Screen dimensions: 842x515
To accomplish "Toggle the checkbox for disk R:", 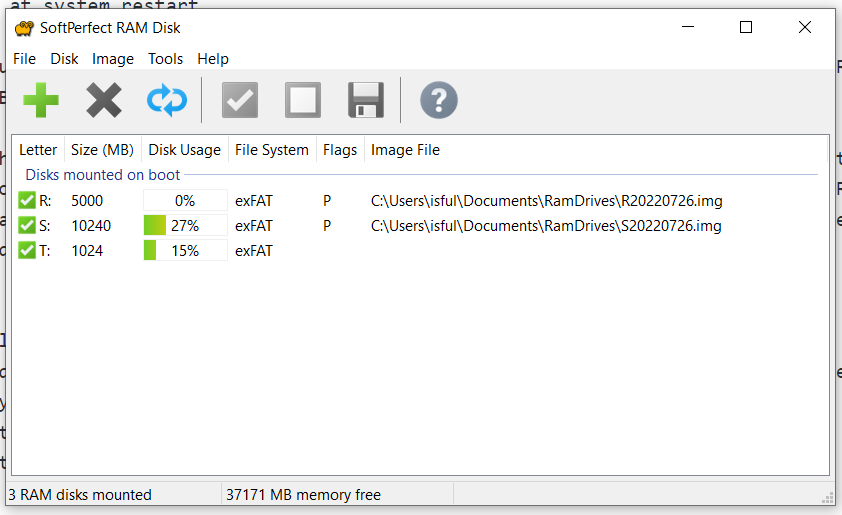I will (x=26, y=201).
